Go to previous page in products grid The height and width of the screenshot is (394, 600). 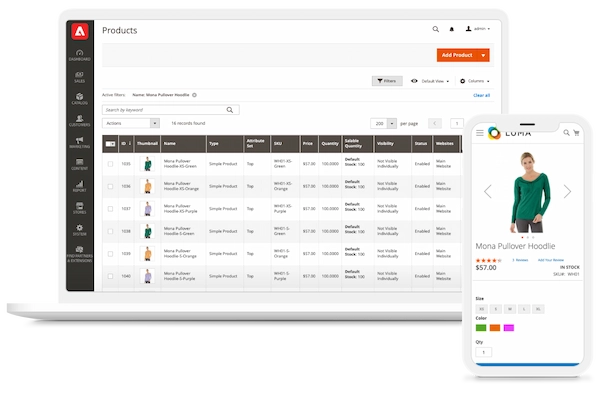click(434, 124)
